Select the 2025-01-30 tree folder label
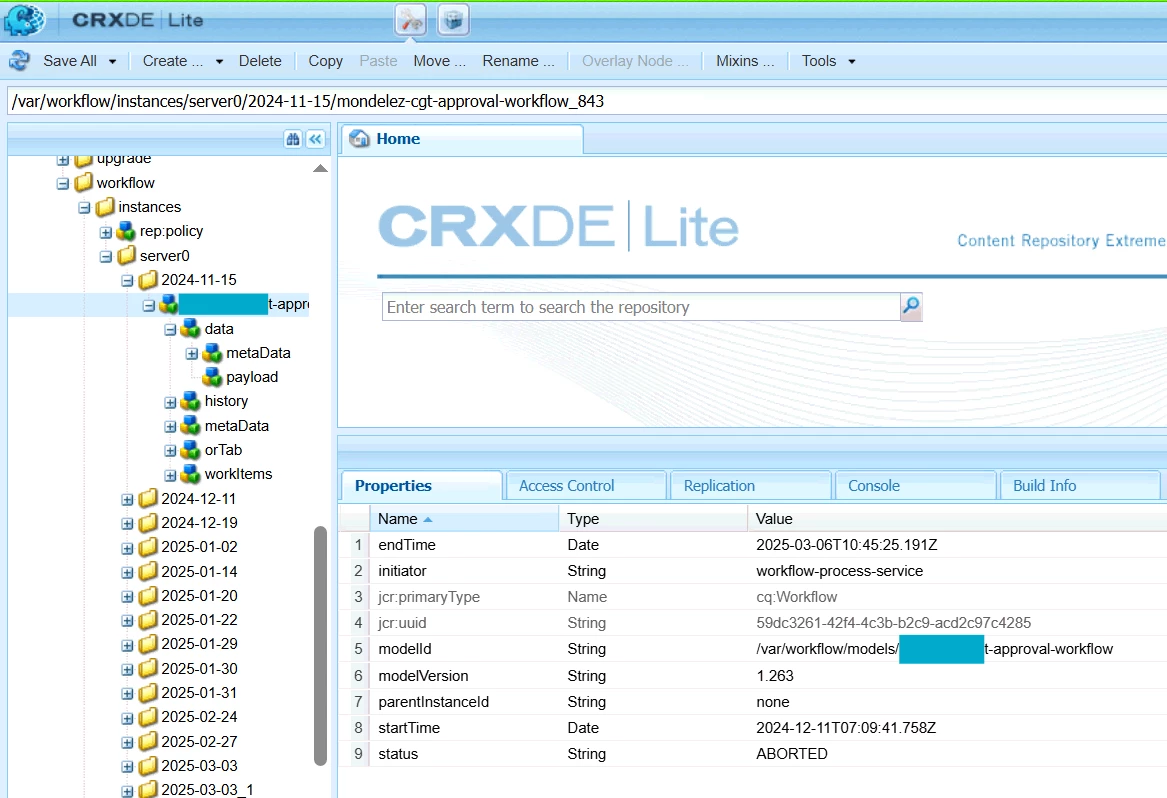Screen dimensions: 1167x798 click(199, 668)
